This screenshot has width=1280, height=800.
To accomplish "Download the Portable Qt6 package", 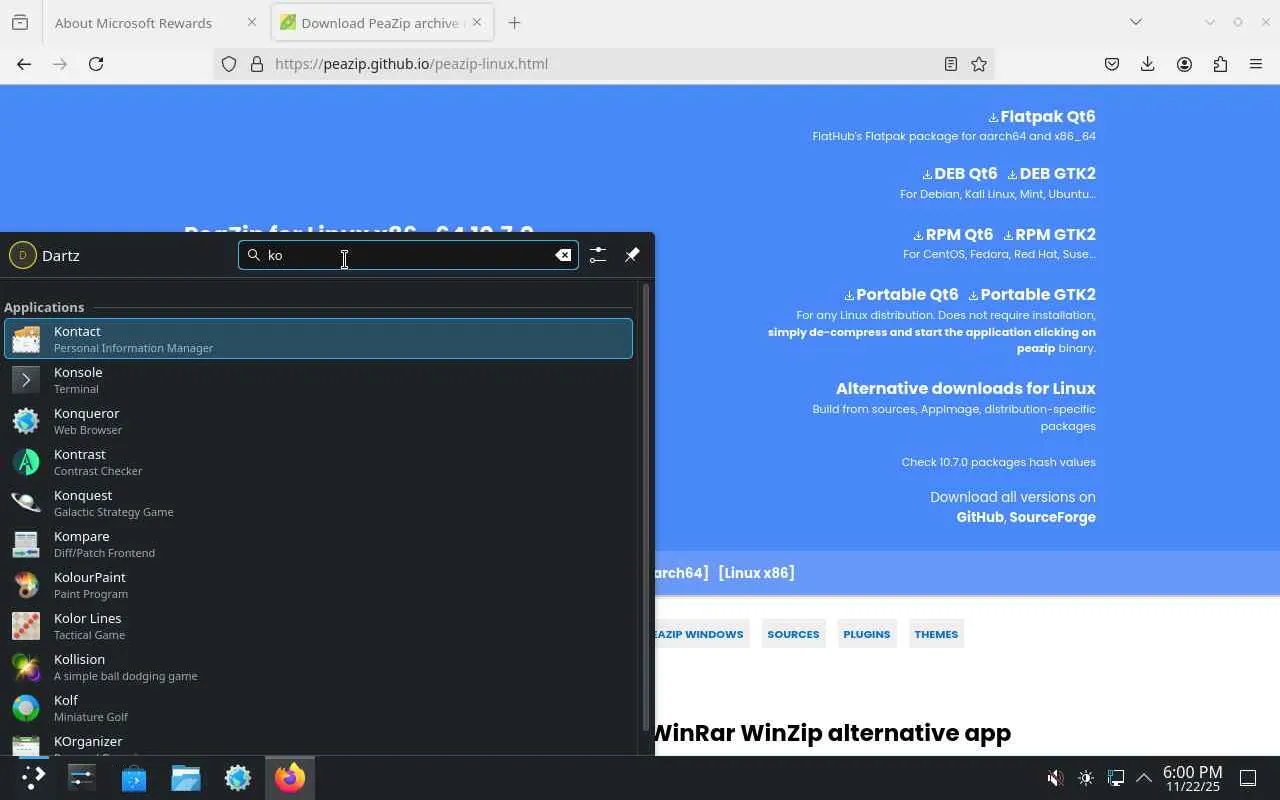I will 902,295.
